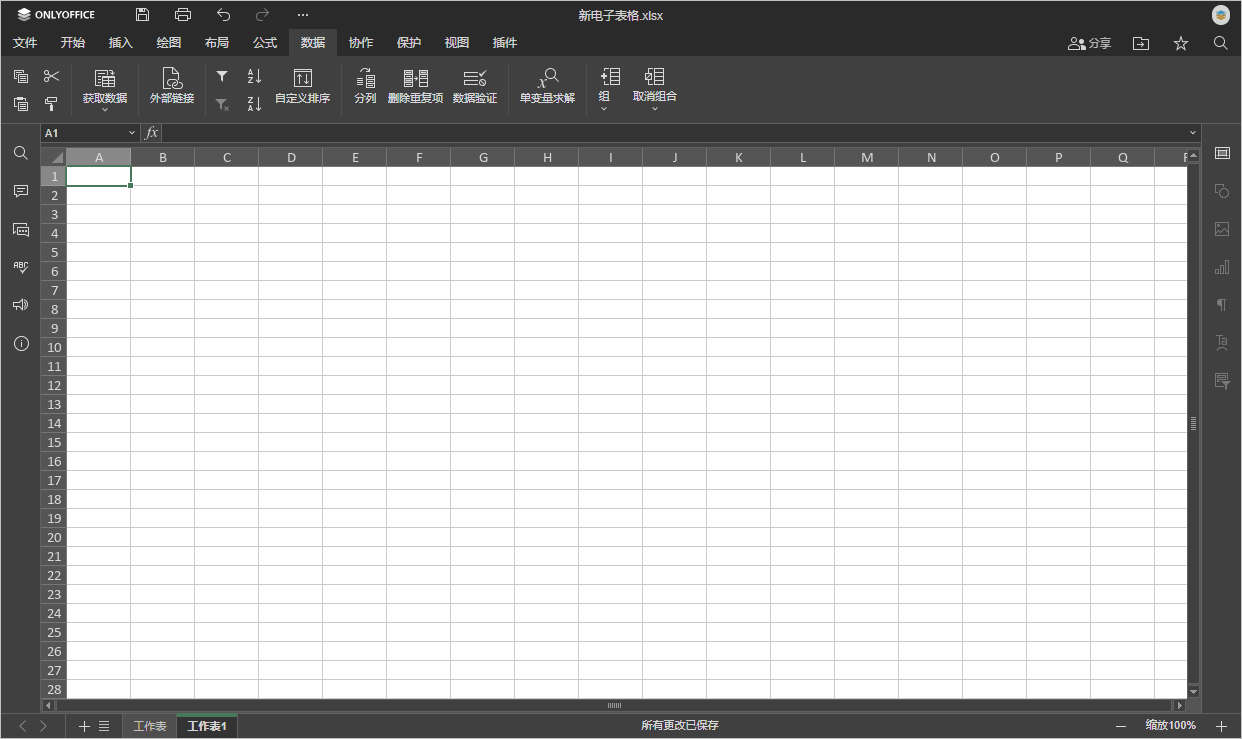Click the Save icon in title bar
This screenshot has height=739, width=1242.
[143, 15]
